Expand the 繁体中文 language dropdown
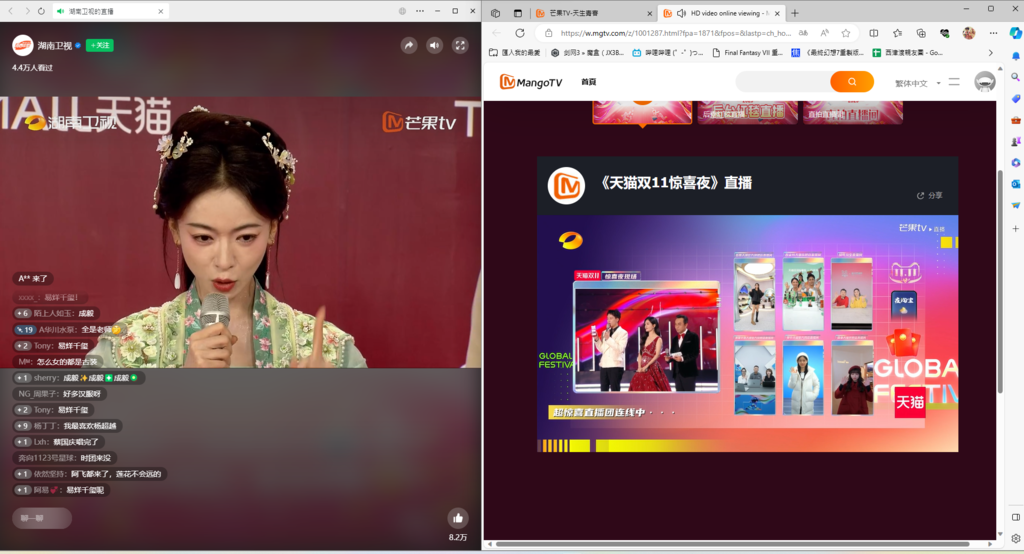 [918, 83]
